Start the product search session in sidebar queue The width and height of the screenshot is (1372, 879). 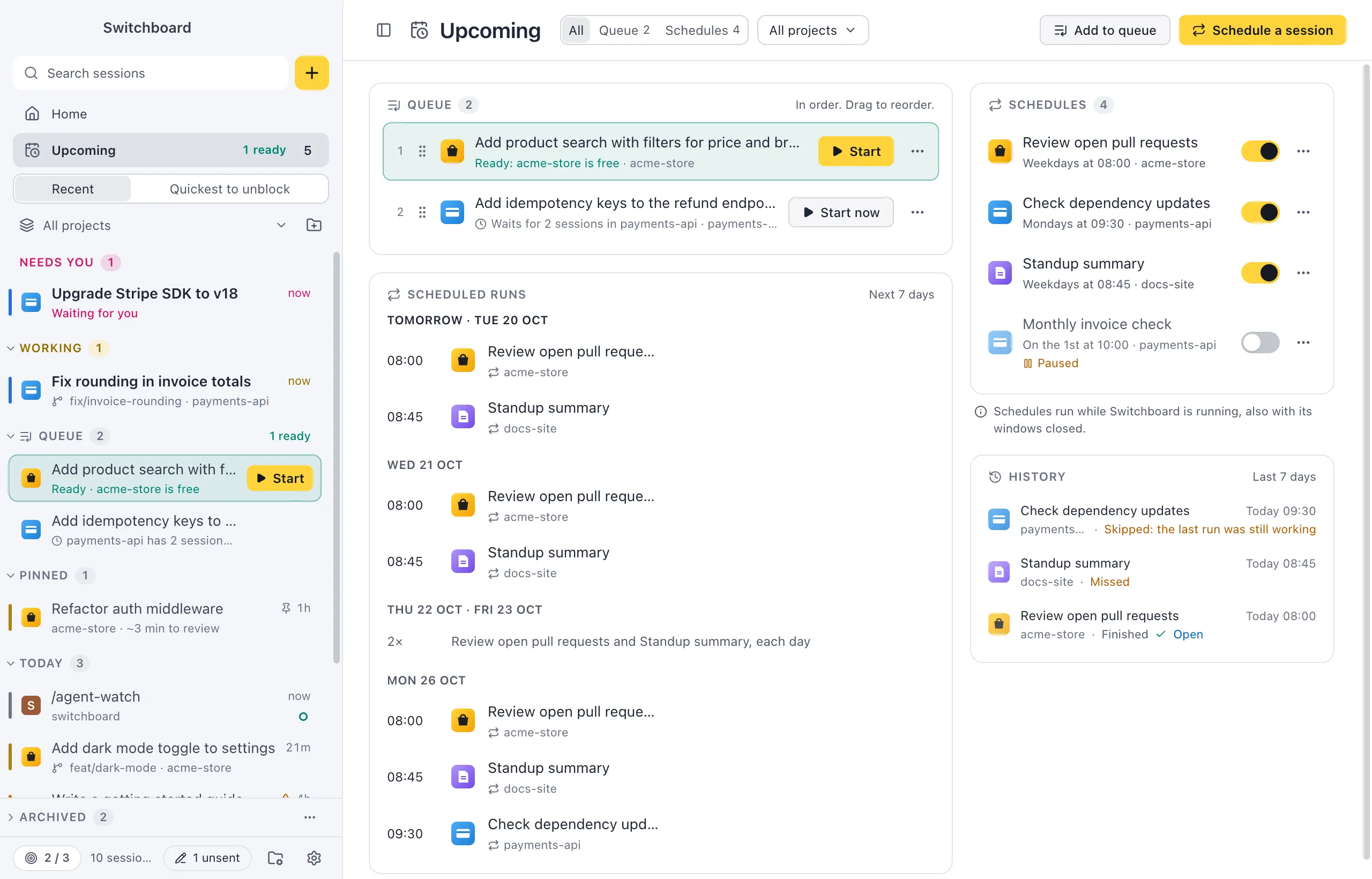(x=280, y=478)
